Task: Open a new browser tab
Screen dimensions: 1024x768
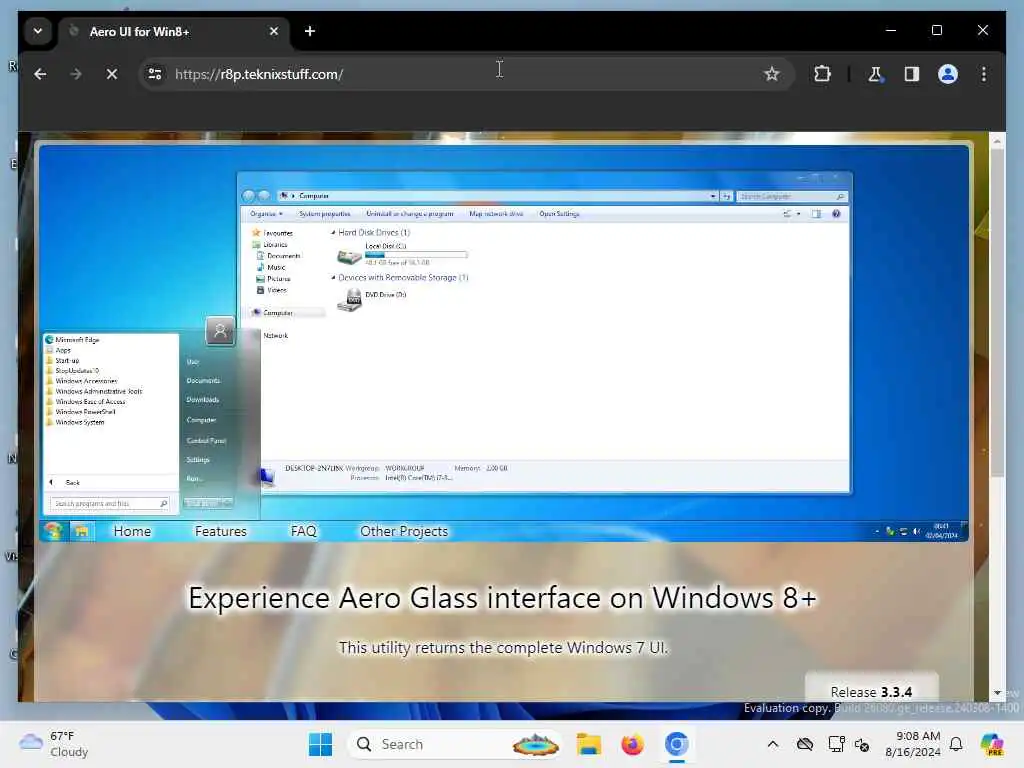Action: pos(310,31)
